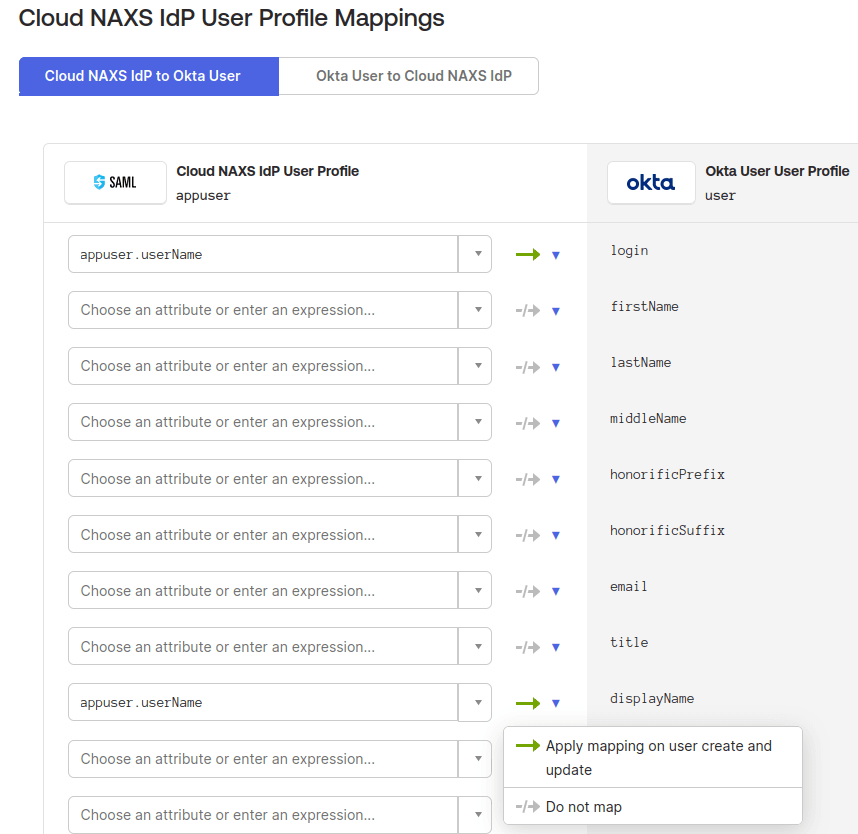Expand the attribute dropdown for firstName

[475, 310]
